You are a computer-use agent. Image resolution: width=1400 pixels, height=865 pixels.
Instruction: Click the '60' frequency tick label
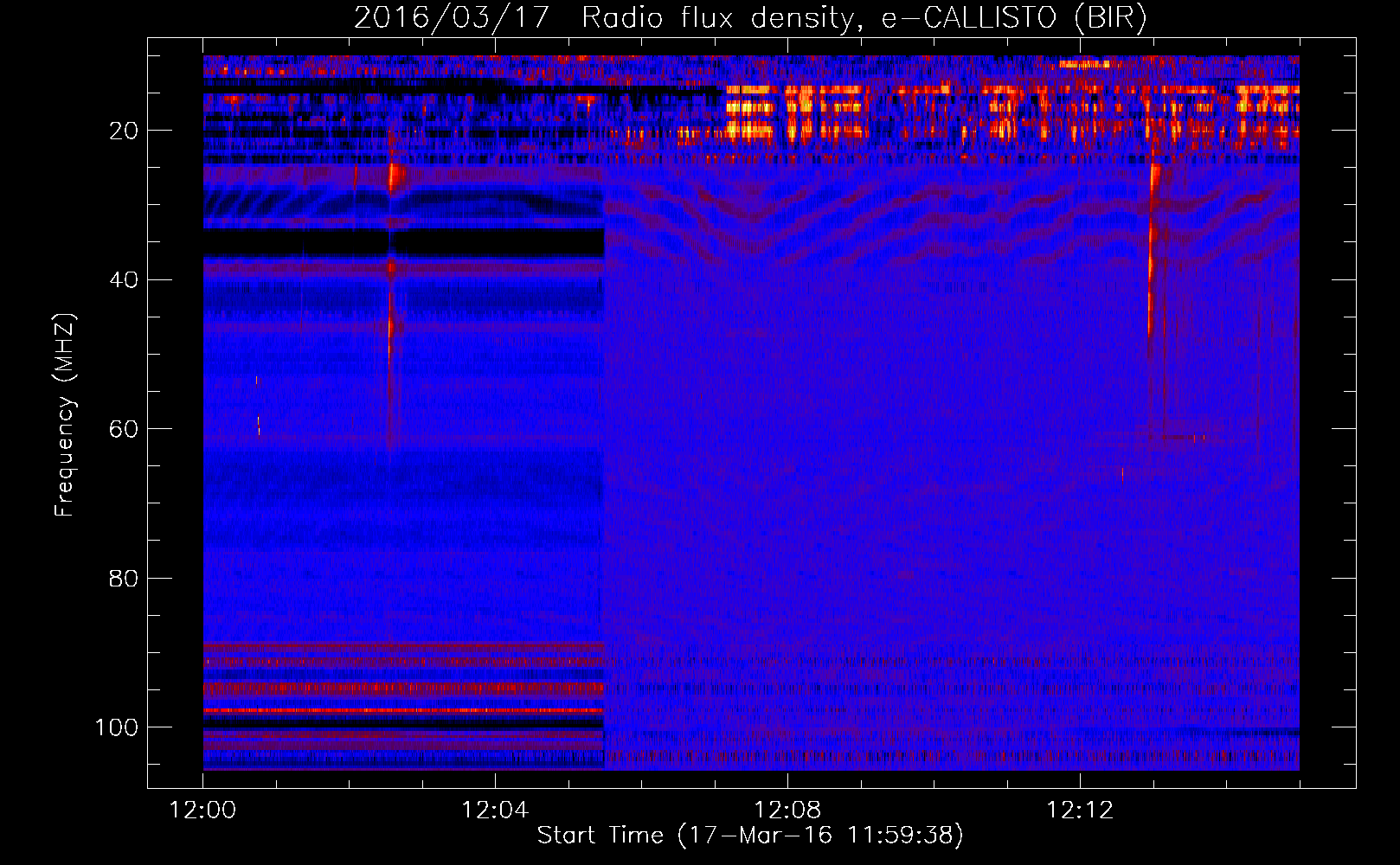(124, 429)
